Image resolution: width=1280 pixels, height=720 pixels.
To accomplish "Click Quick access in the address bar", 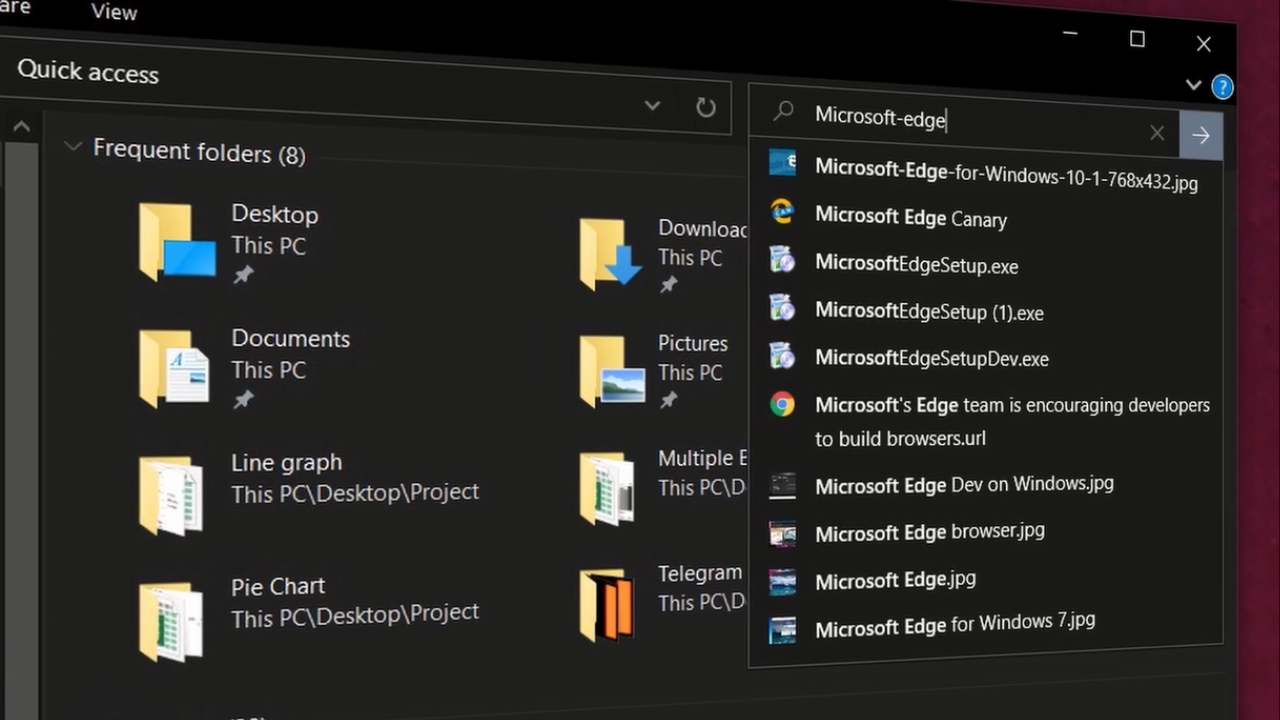I will (x=88, y=71).
